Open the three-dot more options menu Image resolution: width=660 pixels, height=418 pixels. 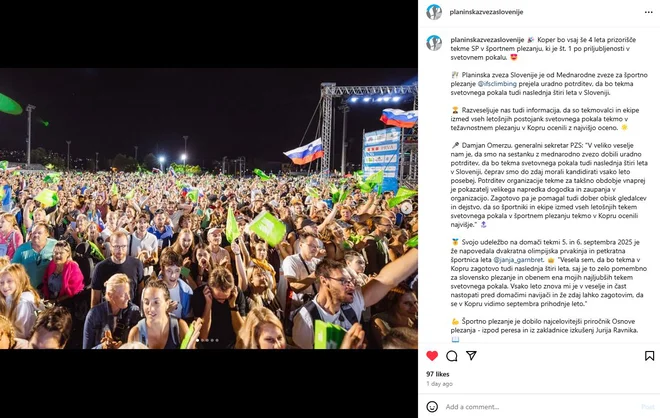click(649, 12)
